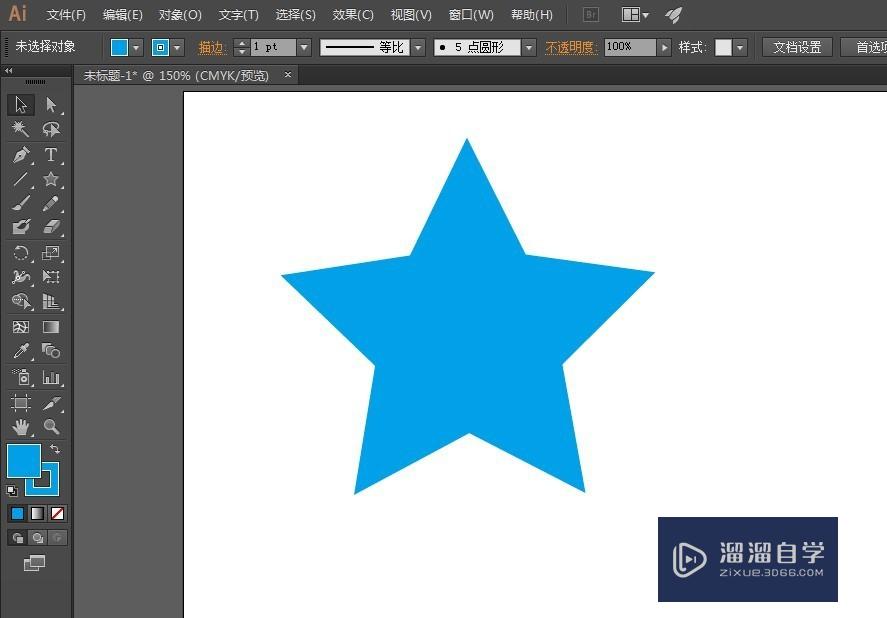
Task: Select the Blend tool
Action: (x=51, y=351)
